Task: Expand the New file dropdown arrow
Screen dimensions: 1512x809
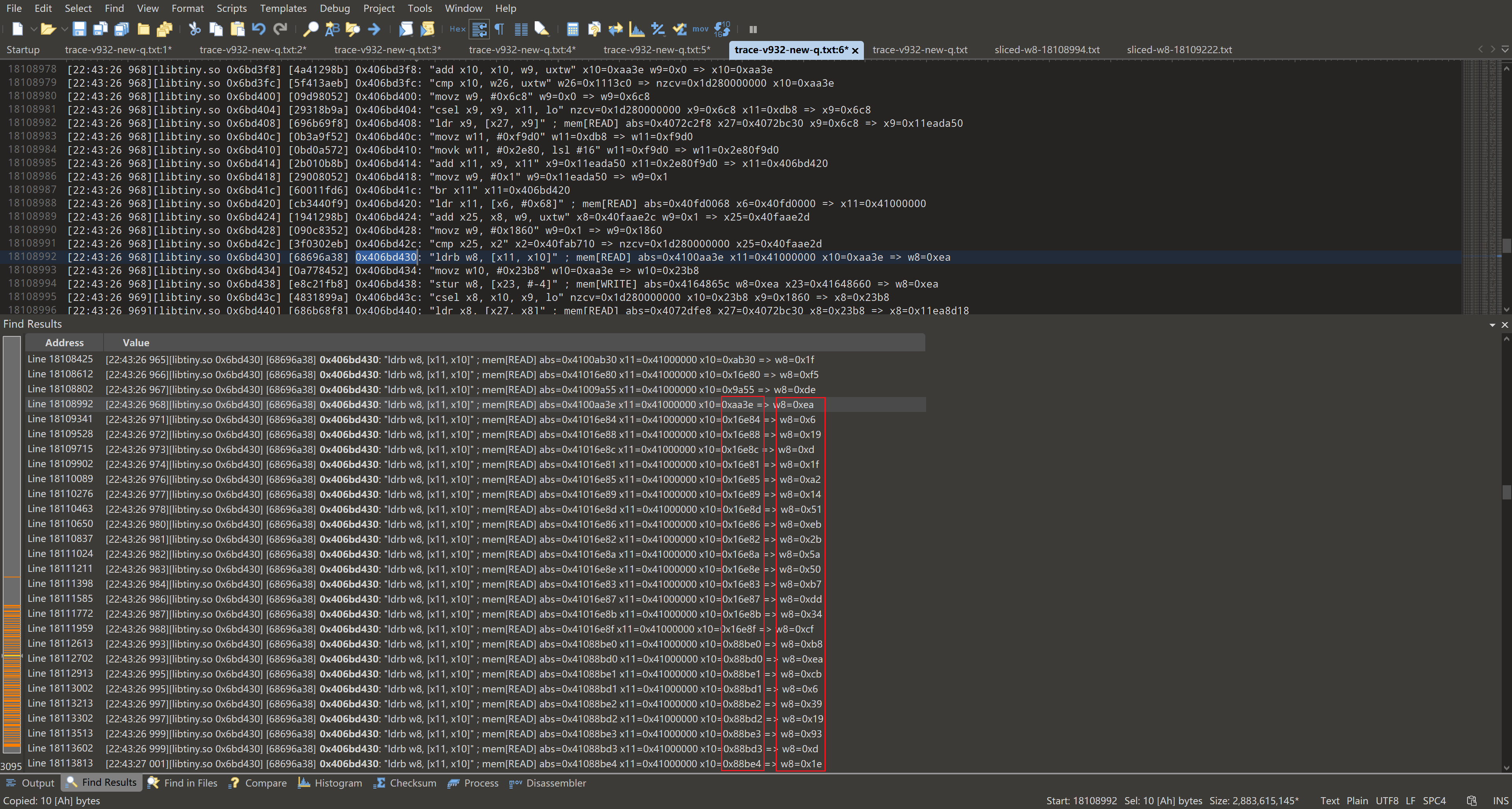Action: (x=33, y=29)
